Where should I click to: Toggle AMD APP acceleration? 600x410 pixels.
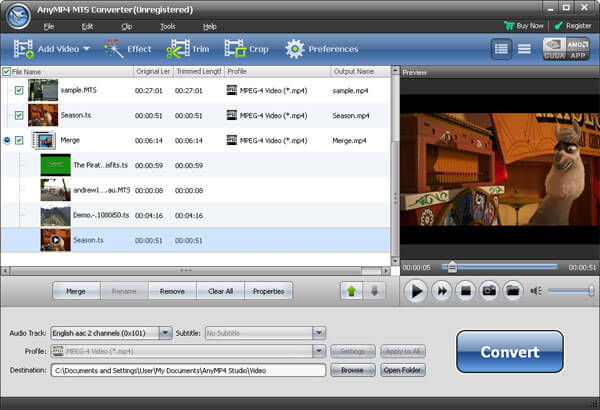578,49
